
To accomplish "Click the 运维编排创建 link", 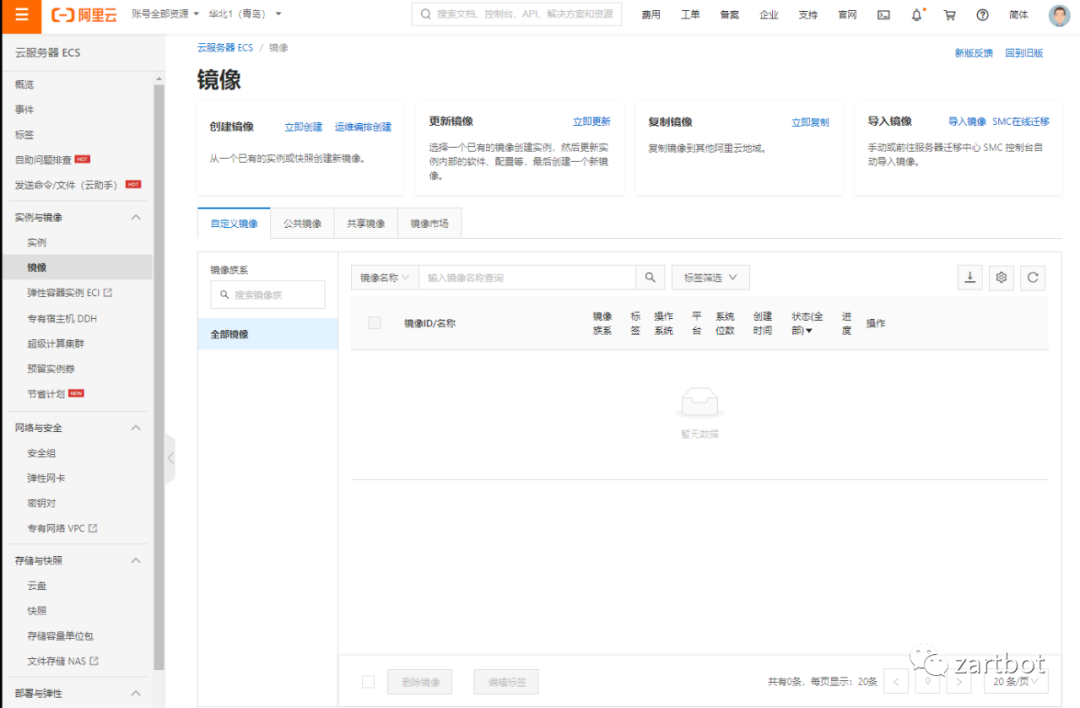I will coord(363,127).
